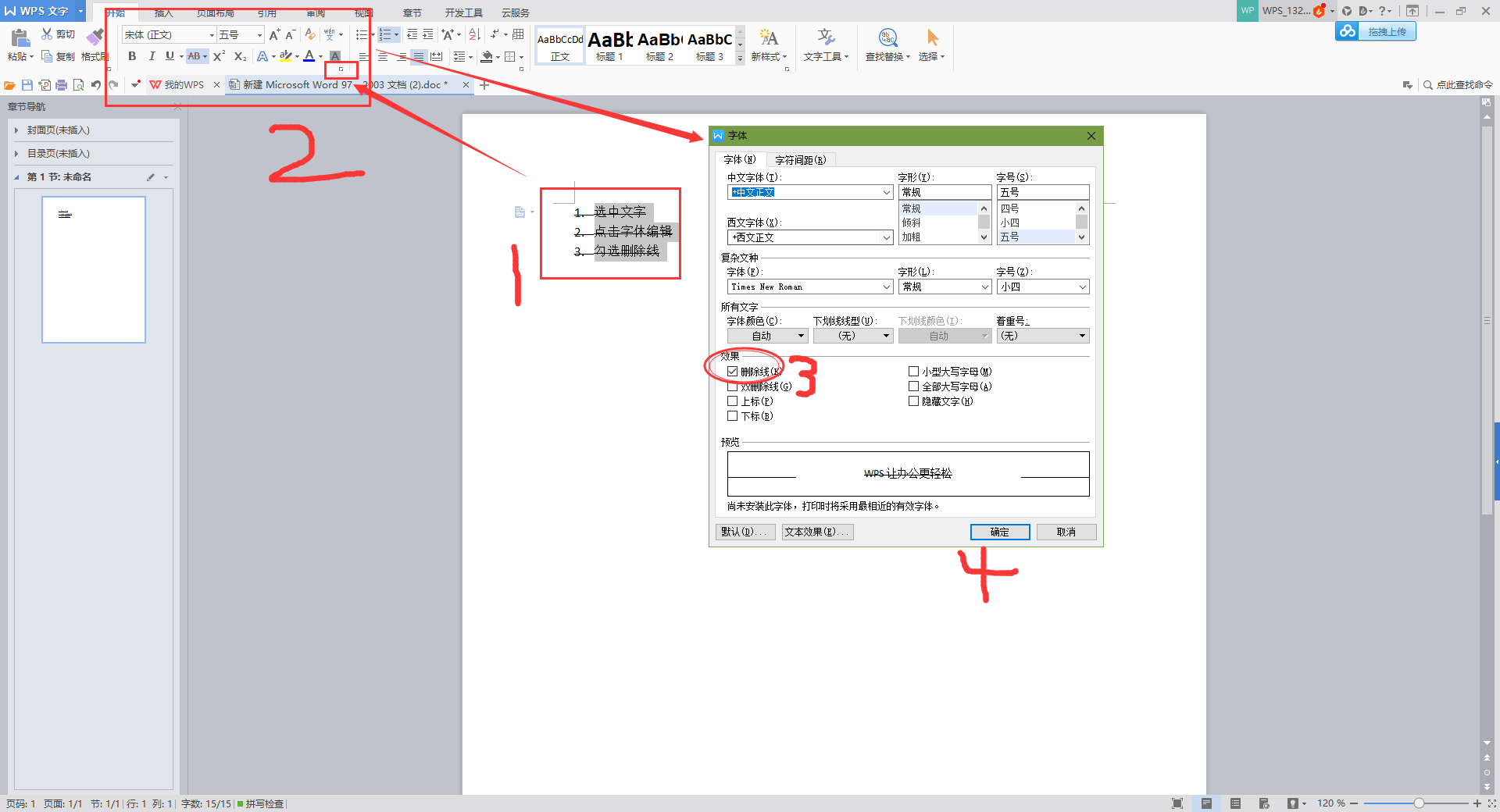
Task: Open the 中文字体 Chinese font dropdown
Action: coord(887,192)
